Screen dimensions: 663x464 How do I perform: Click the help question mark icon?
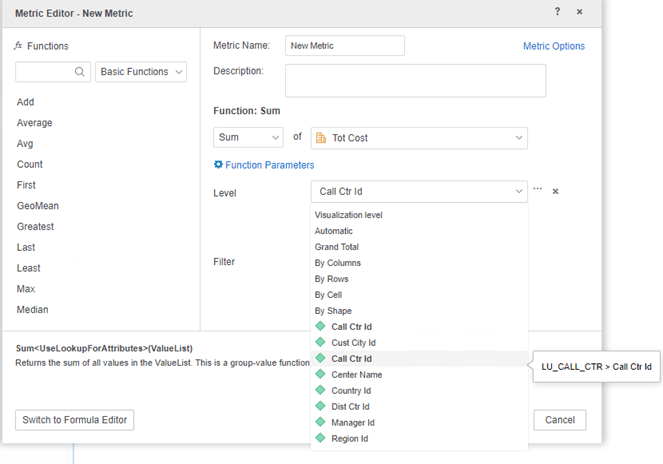(x=558, y=12)
